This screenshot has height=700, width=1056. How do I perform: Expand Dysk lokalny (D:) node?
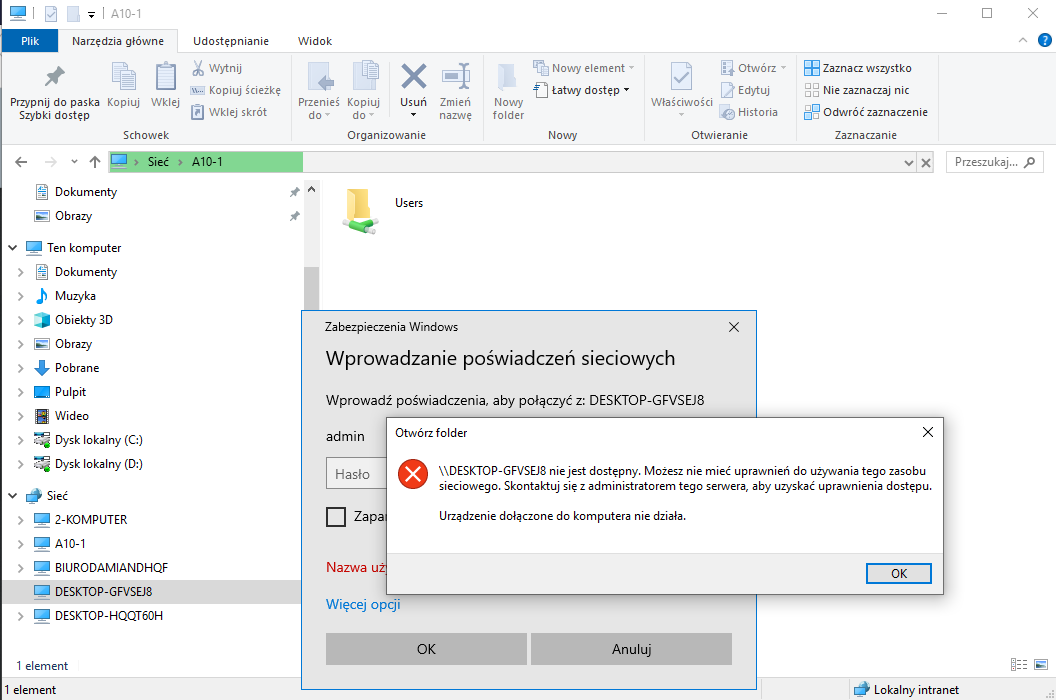pos(21,464)
